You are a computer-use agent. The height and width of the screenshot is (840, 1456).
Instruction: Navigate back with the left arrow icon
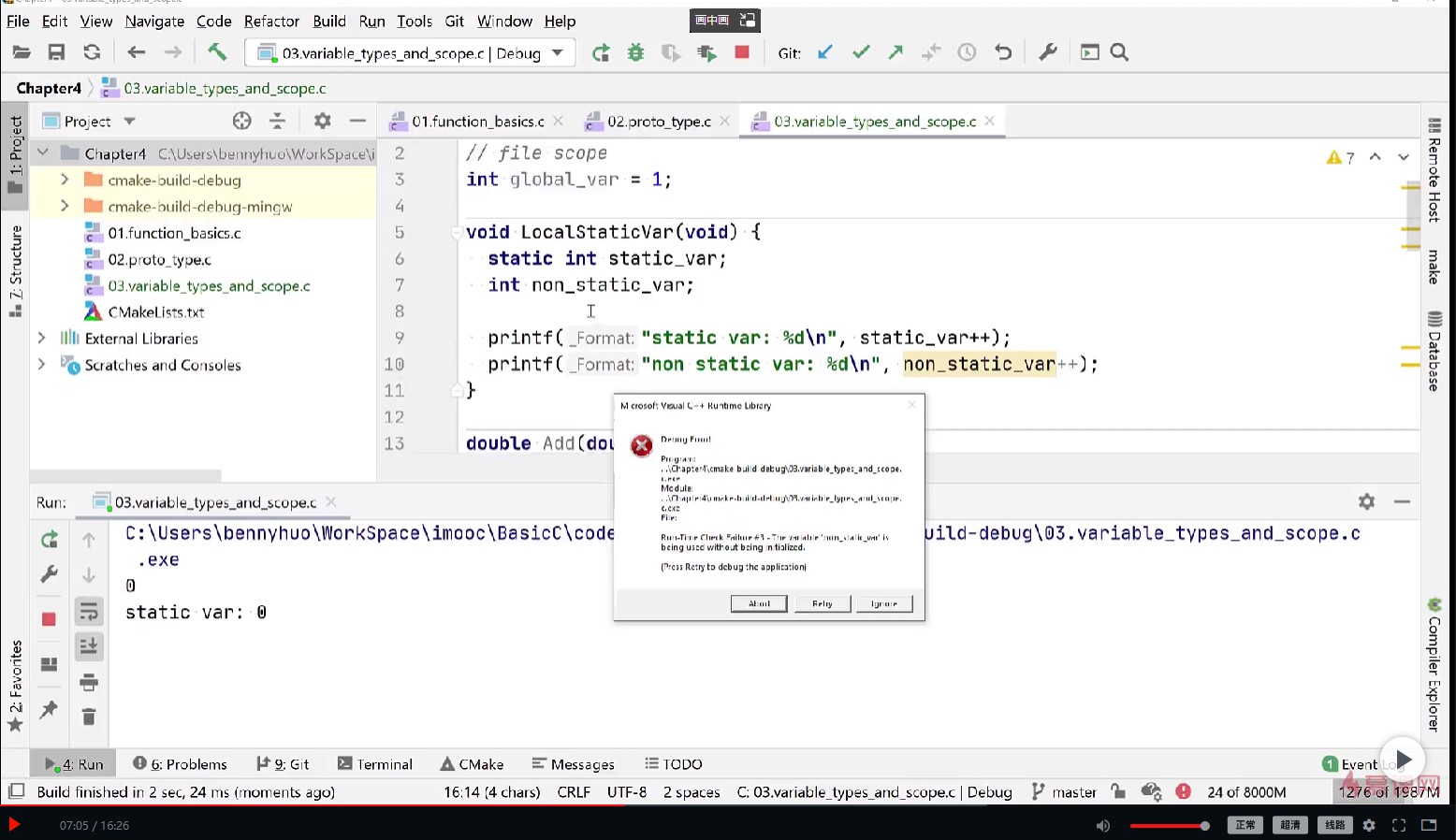point(137,52)
